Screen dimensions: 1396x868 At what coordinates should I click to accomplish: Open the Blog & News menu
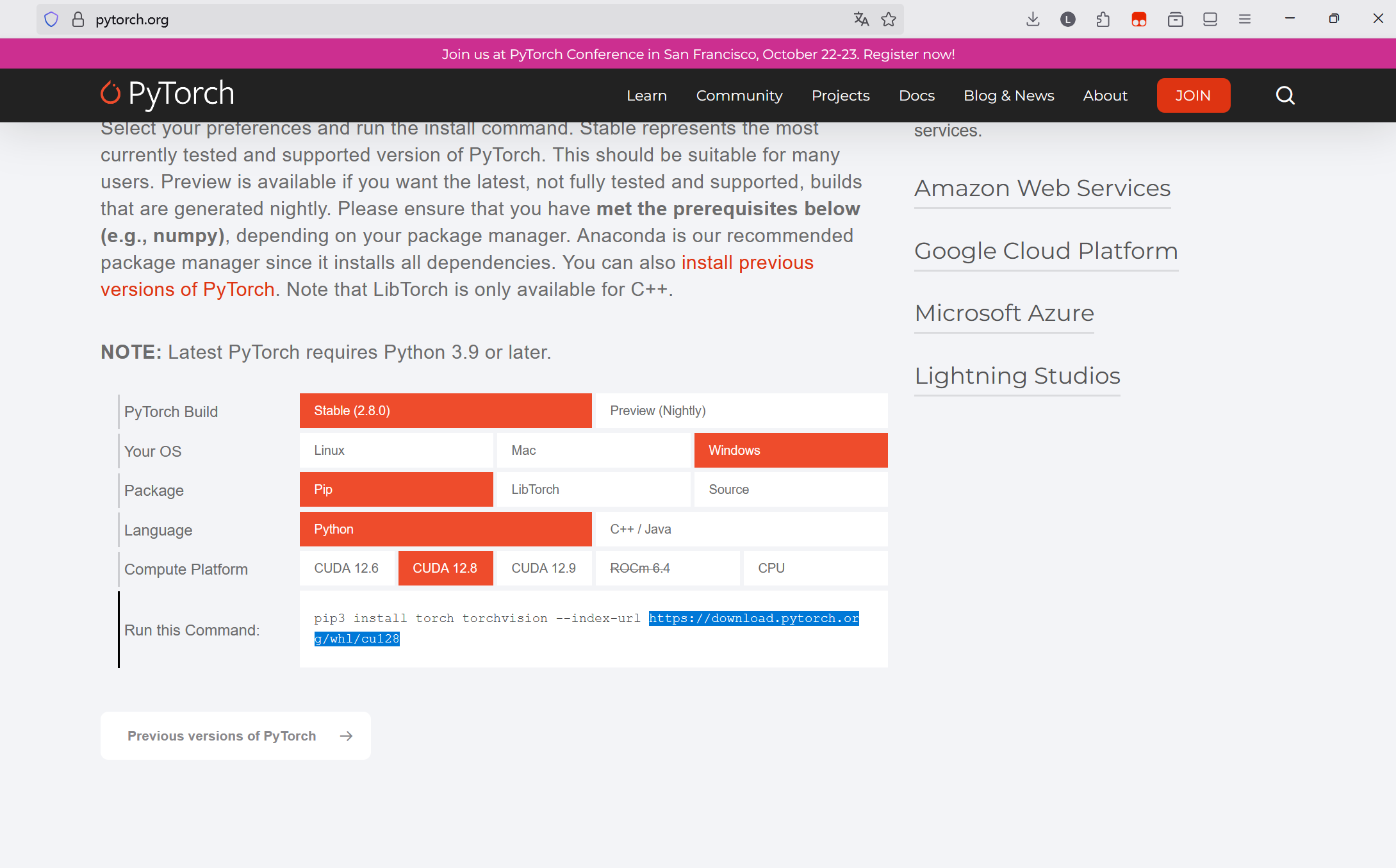1009,95
